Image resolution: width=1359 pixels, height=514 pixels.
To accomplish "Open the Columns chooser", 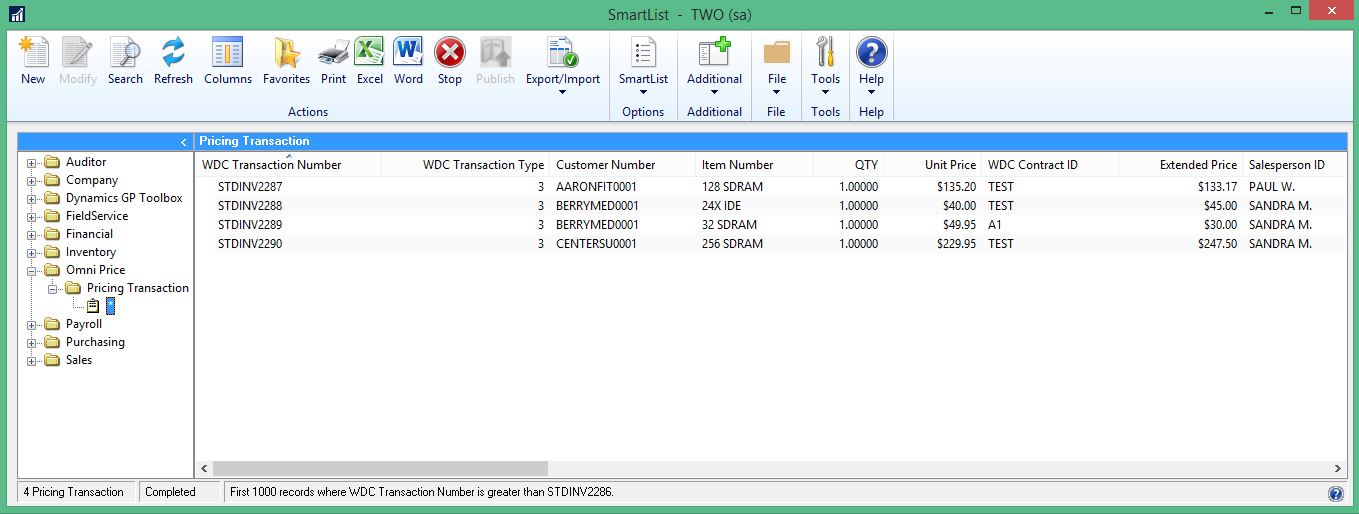I will point(228,61).
